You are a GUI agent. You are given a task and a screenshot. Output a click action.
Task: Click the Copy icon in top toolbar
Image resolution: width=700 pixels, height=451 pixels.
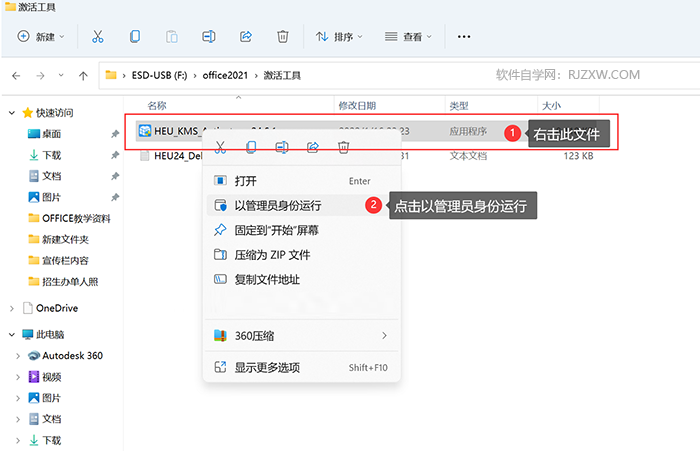pos(134,37)
